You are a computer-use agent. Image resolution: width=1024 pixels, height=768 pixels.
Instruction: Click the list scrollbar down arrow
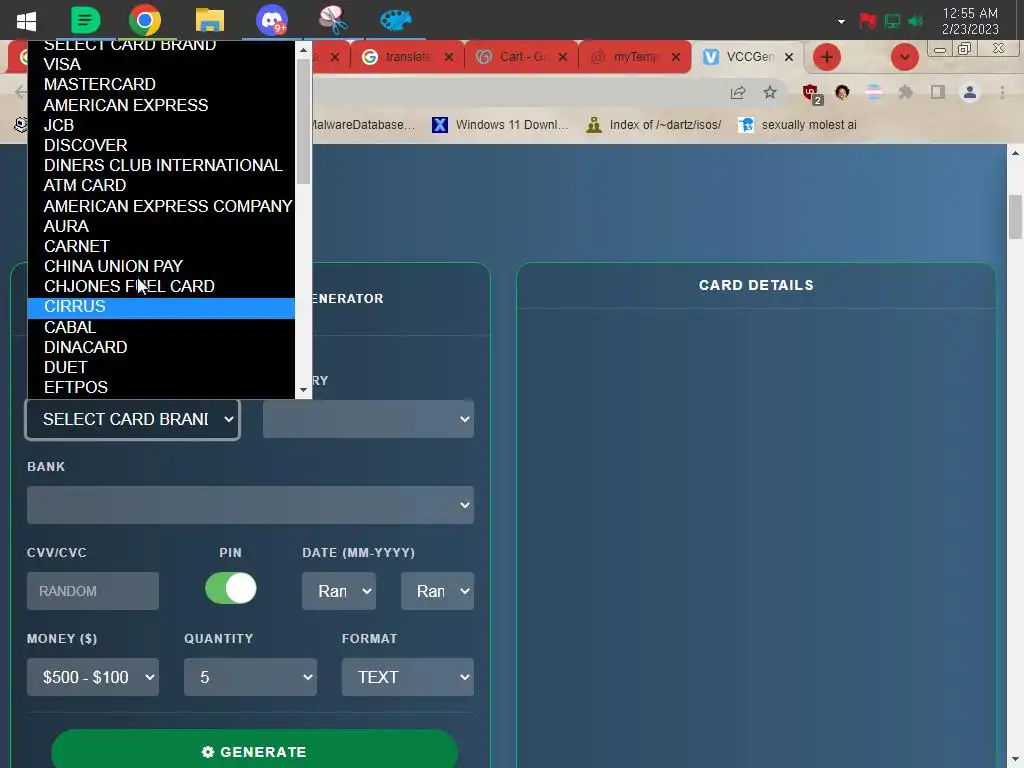point(303,390)
